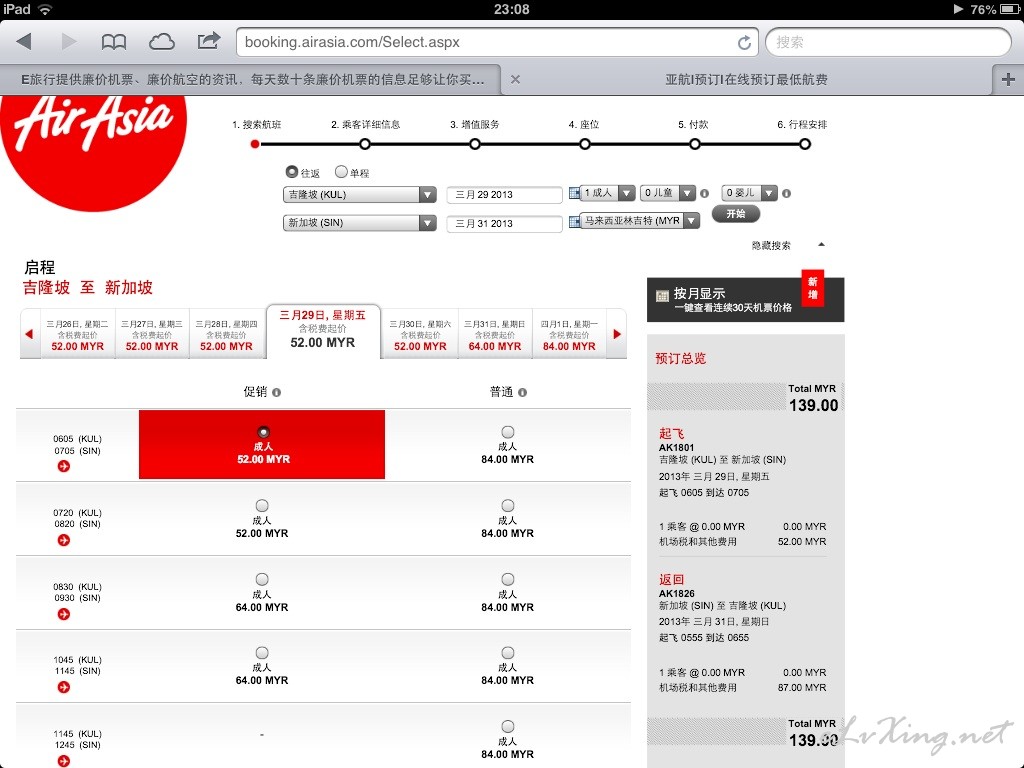Click step 5 付款 marker
The image size is (1024, 768).
click(x=695, y=144)
